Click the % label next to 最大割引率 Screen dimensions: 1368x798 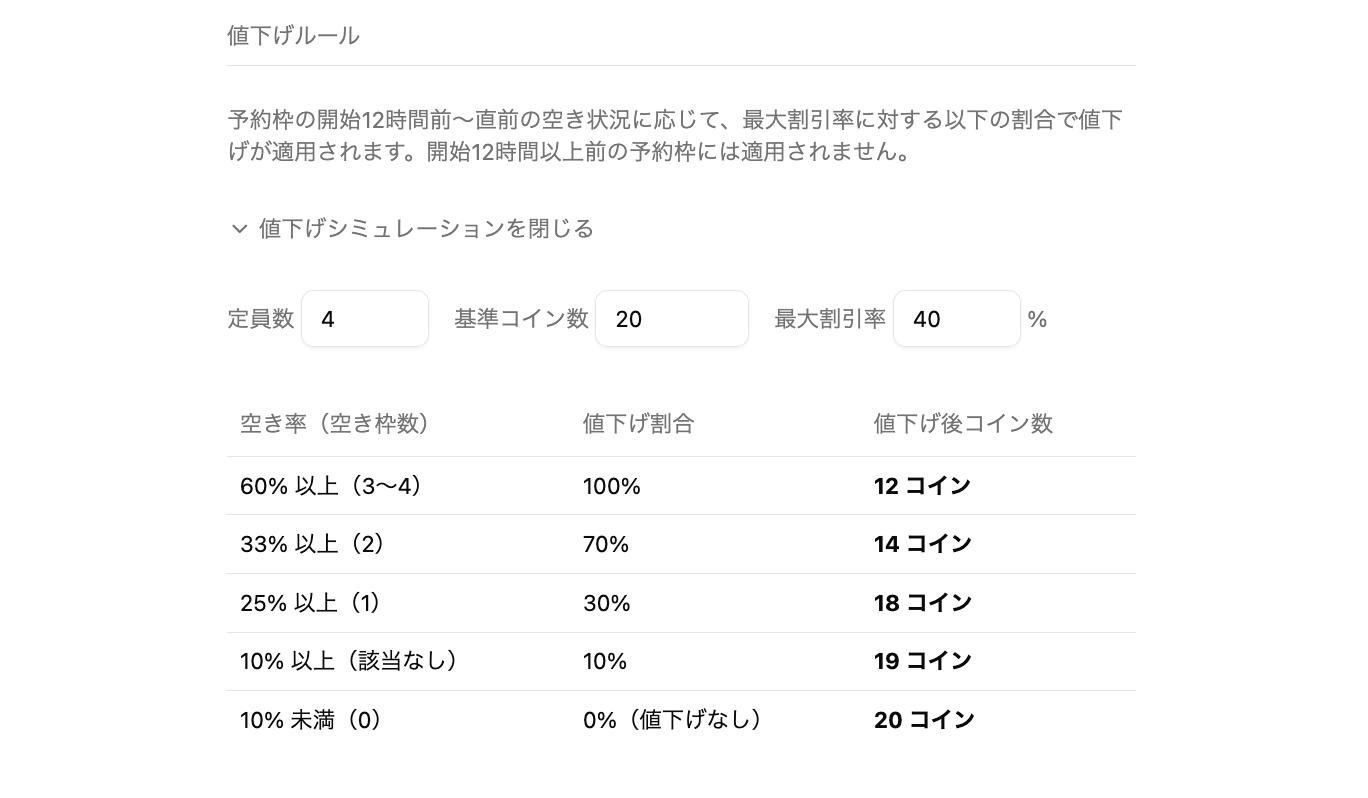(x=1037, y=318)
